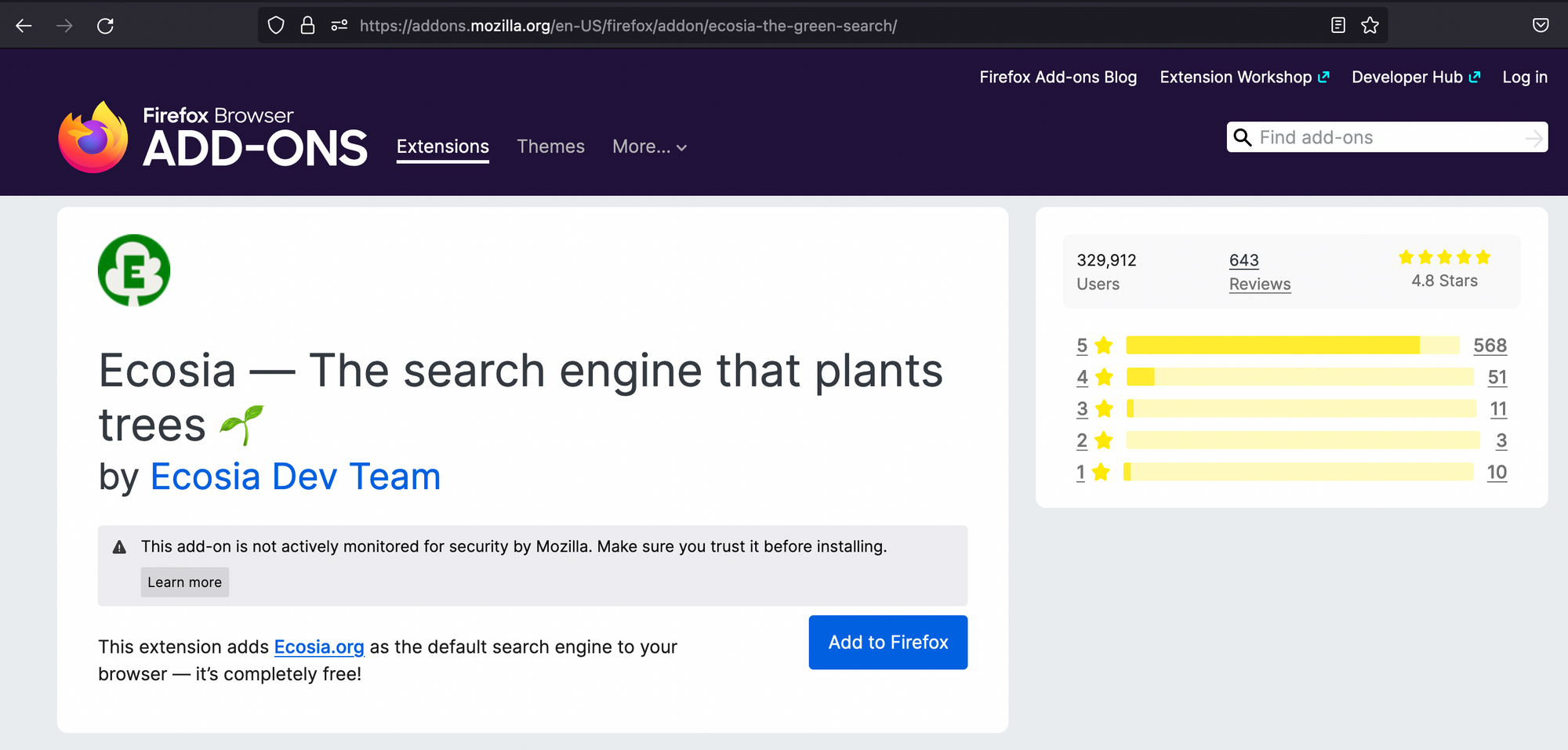This screenshot has width=1568, height=750.
Task: Open the 51 four-star reviews count
Action: (x=1497, y=378)
